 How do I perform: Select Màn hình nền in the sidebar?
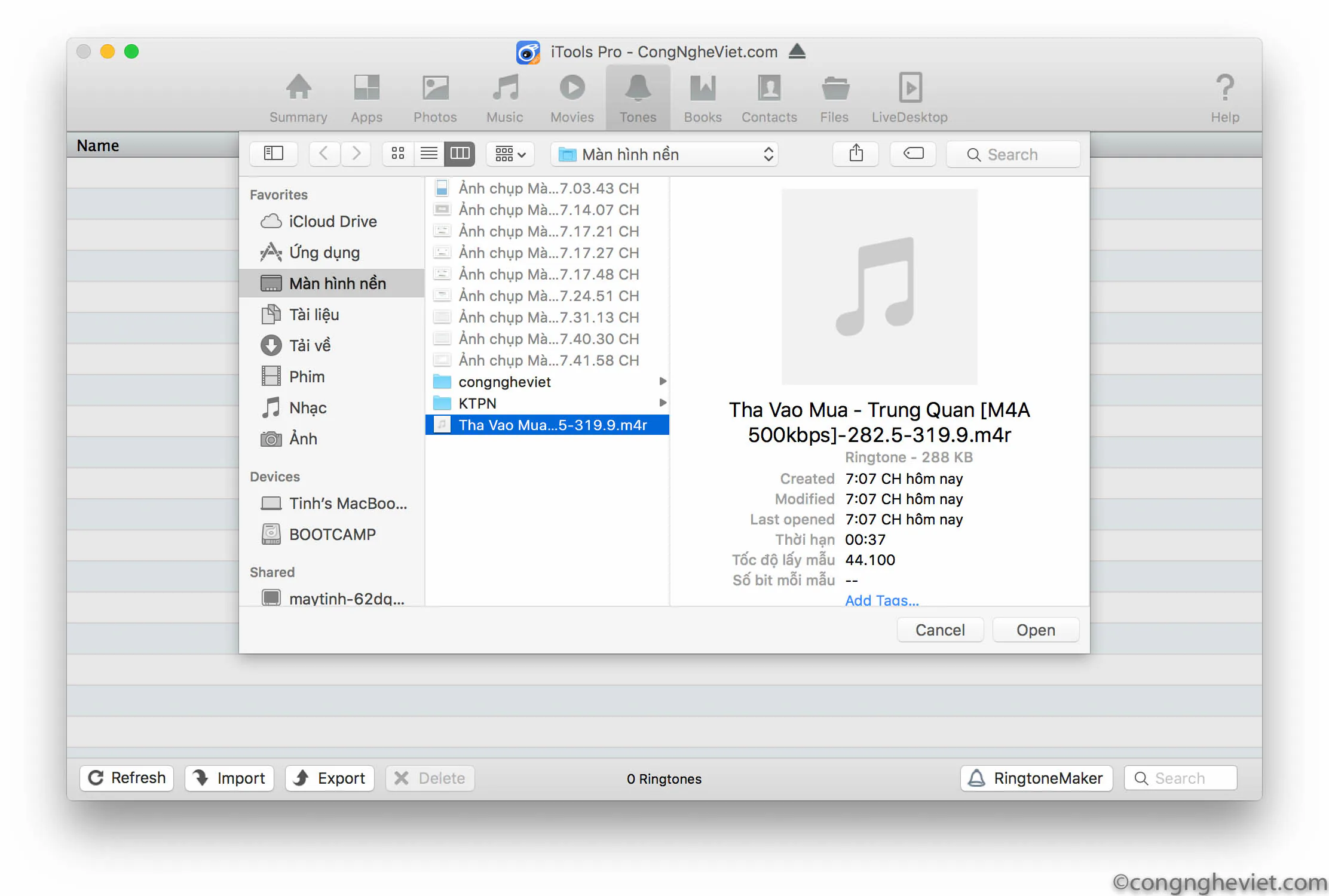tap(332, 284)
